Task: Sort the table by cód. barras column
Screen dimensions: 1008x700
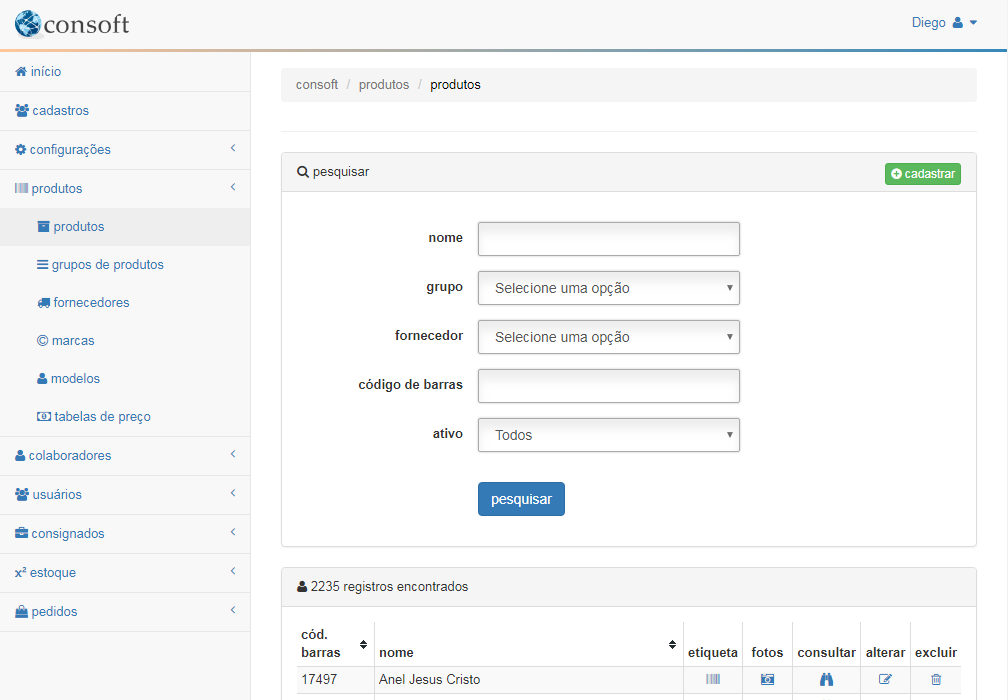Action: coord(363,644)
